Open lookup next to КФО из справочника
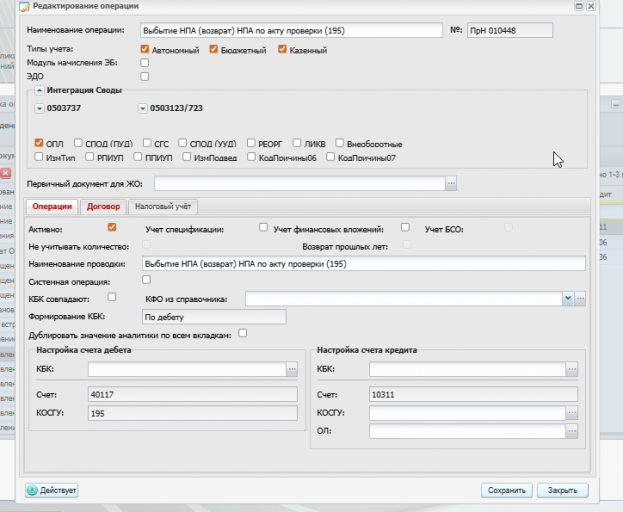Viewport: 623px width, 512px height. tap(580, 298)
